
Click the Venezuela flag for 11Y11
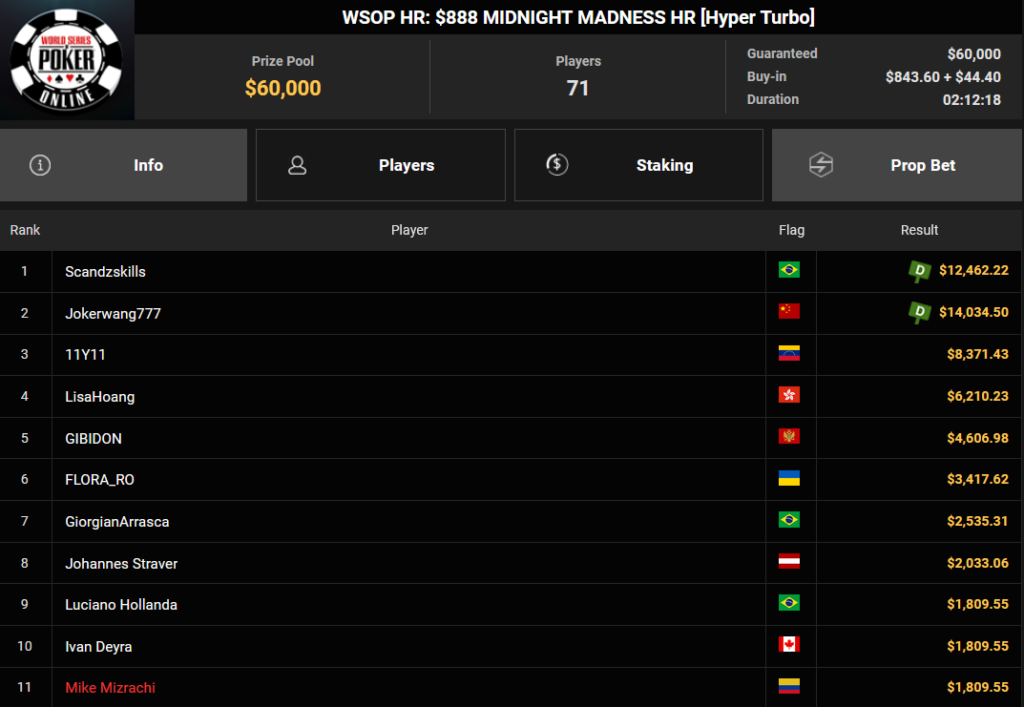pos(789,353)
